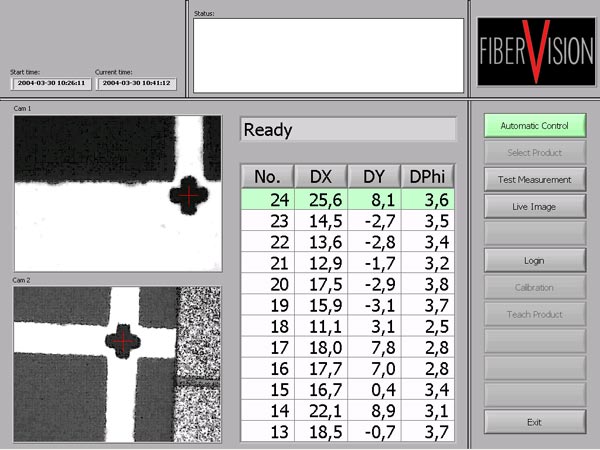
Task: Select measurement row number 19
Action: click(348, 304)
